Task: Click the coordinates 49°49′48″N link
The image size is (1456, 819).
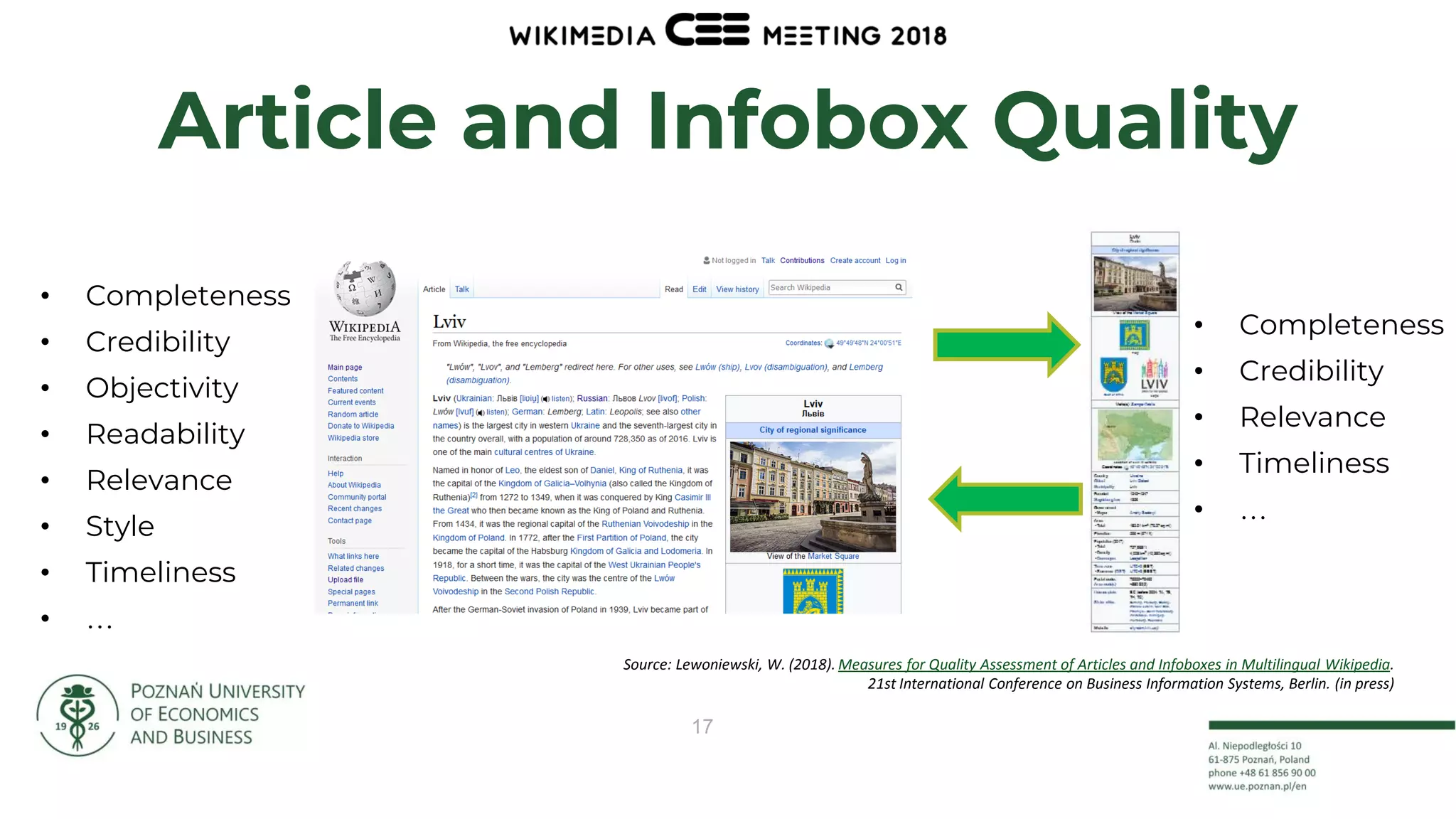Action: click(x=868, y=343)
